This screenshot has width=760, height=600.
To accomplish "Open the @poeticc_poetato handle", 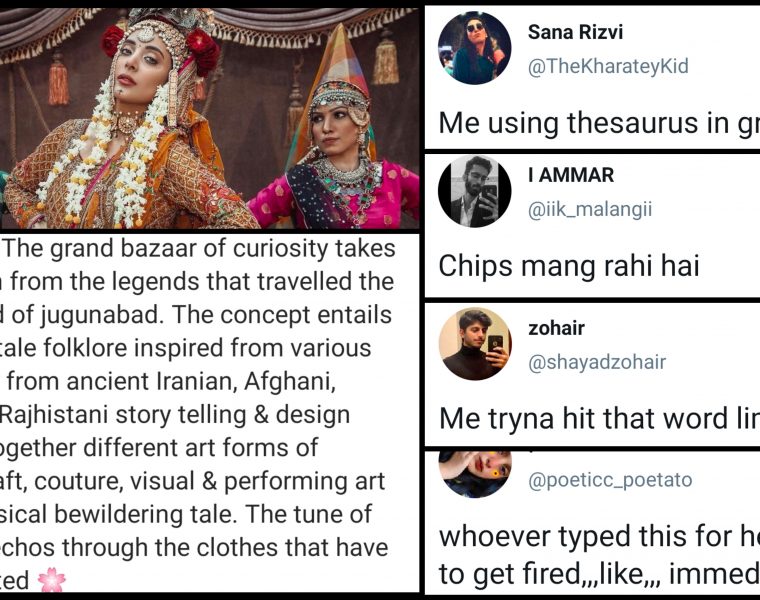I will click(x=609, y=480).
